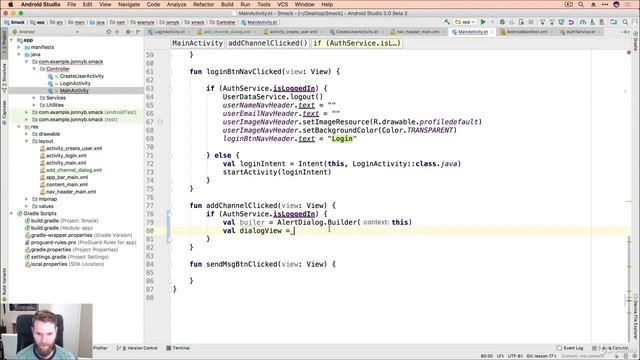Click the Android Profiler gauge icon
This screenshot has height=360, width=640.
tap(582, 22)
